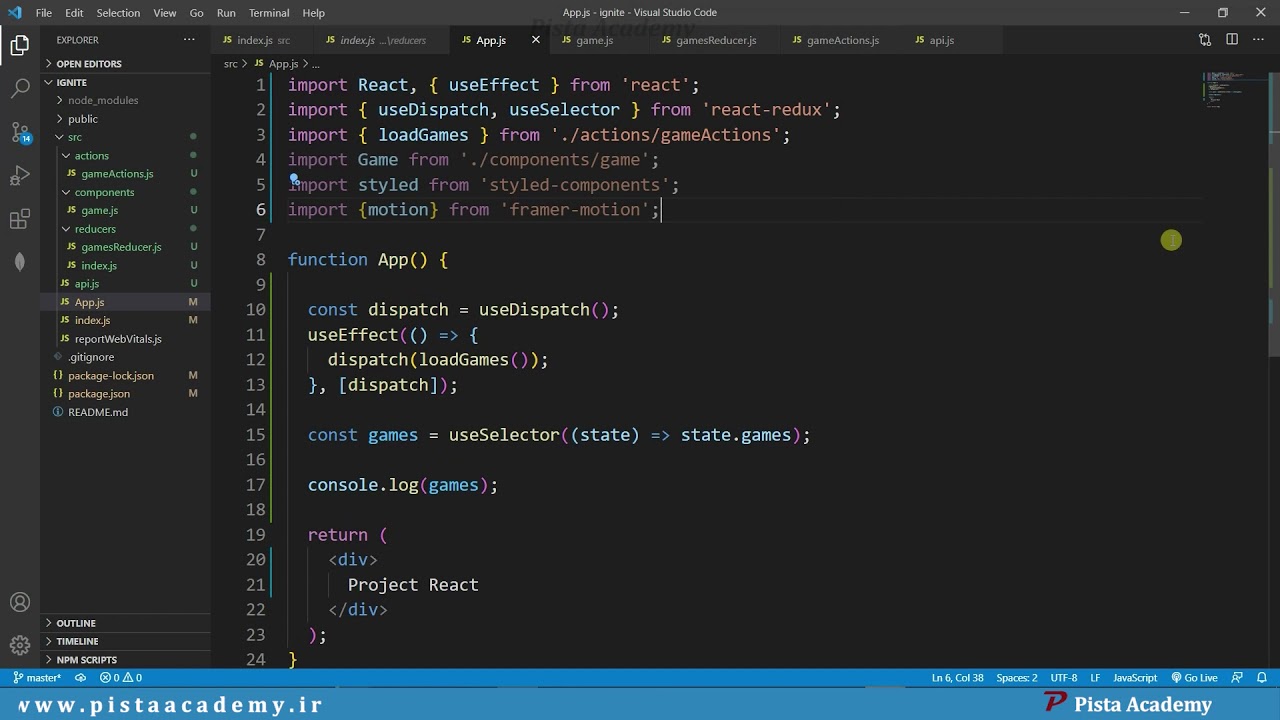This screenshot has height=720, width=1280.
Task: Open package-lock.json in the file tree
Action: point(110,376)
